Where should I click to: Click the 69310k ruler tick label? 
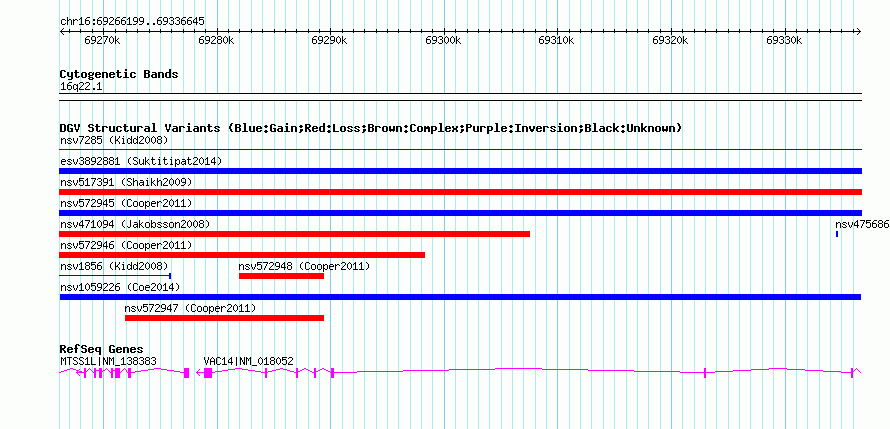point(557,41)
